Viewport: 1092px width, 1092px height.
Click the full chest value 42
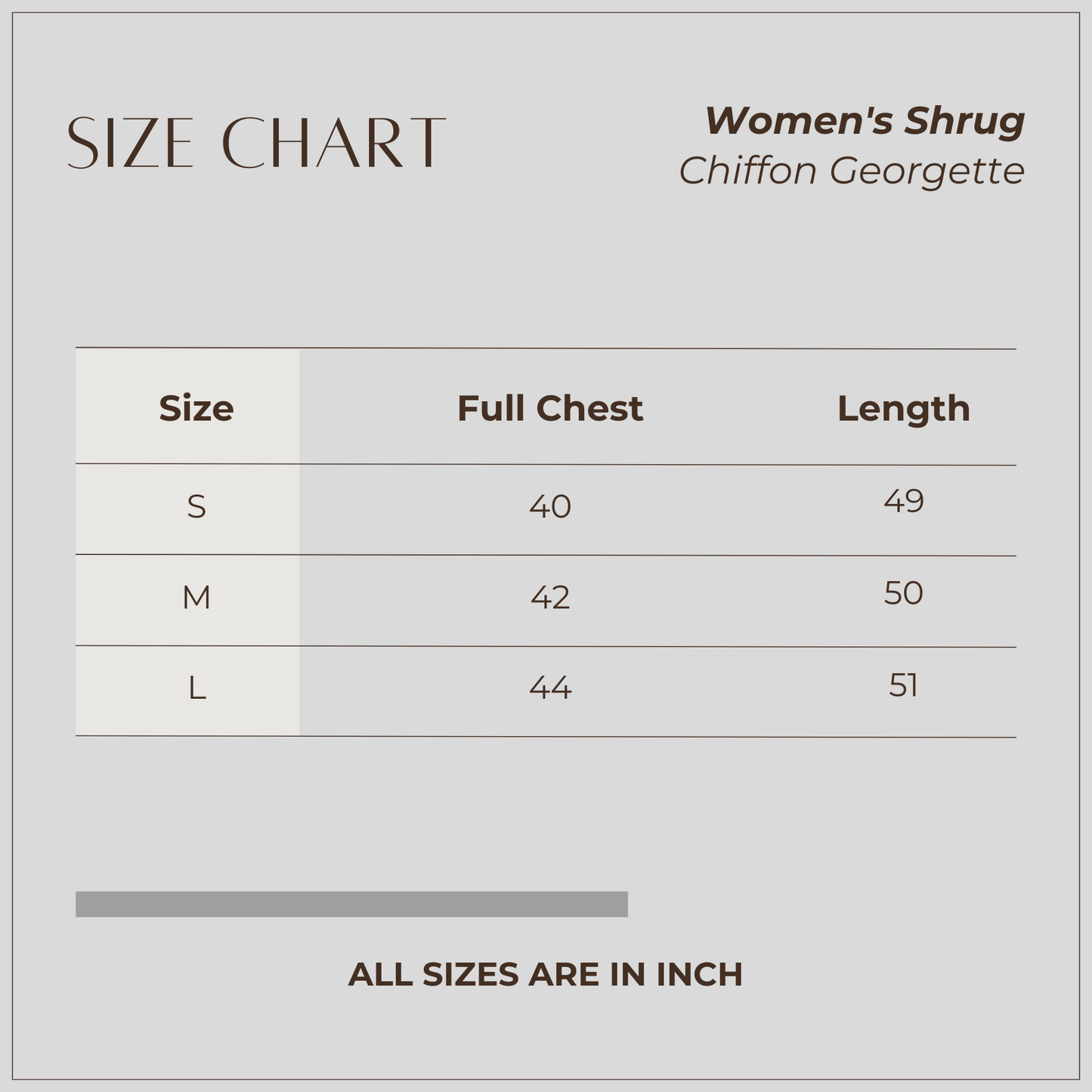[550, 598]
